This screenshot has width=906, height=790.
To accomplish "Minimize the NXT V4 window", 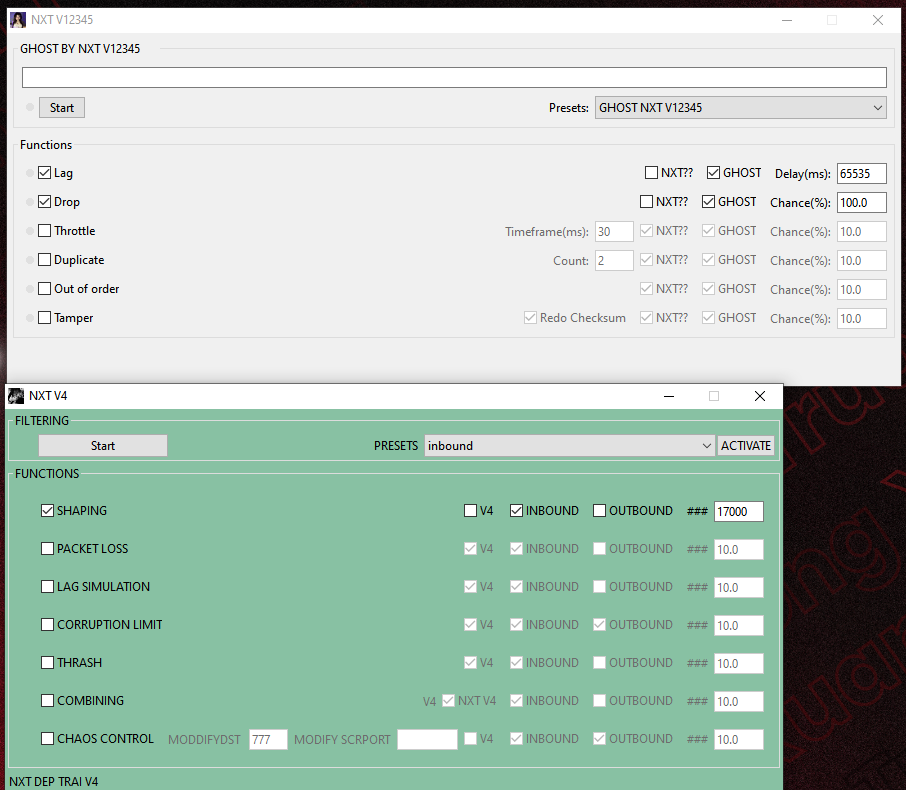I will [x=669, y=396].
